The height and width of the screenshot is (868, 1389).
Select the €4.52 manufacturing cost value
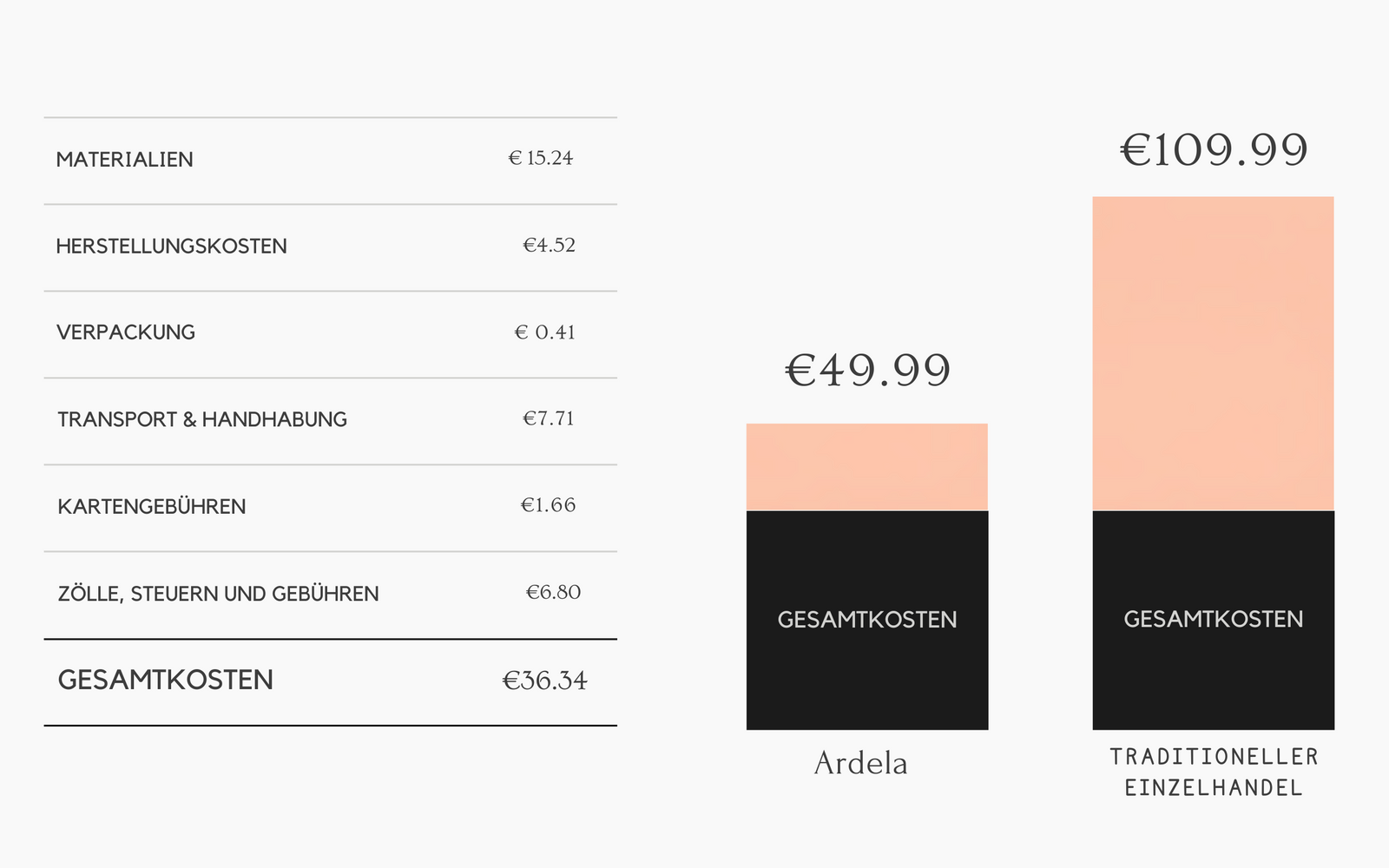pos(549,245)
